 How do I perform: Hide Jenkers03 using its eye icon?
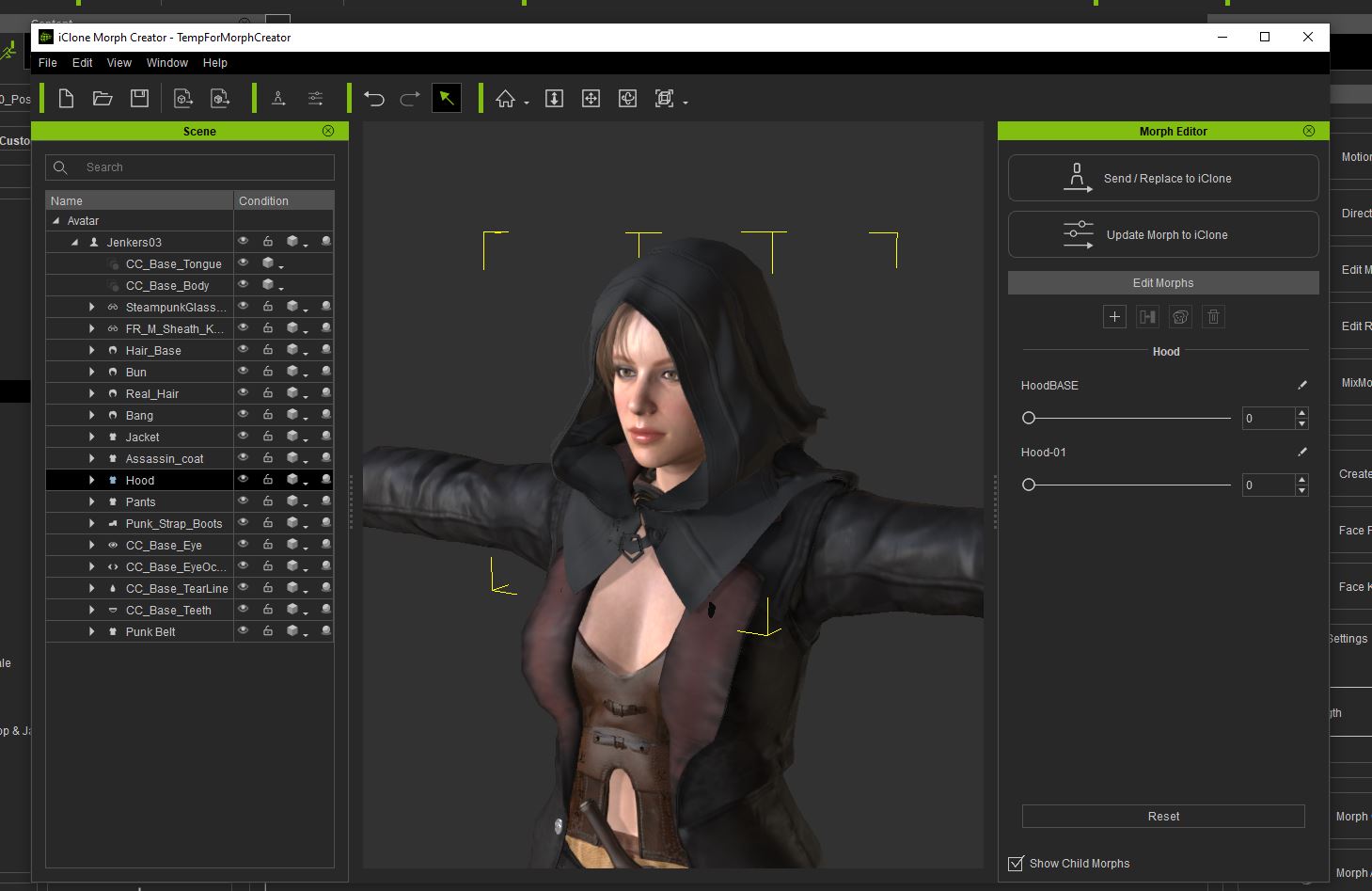pos(244,242)
